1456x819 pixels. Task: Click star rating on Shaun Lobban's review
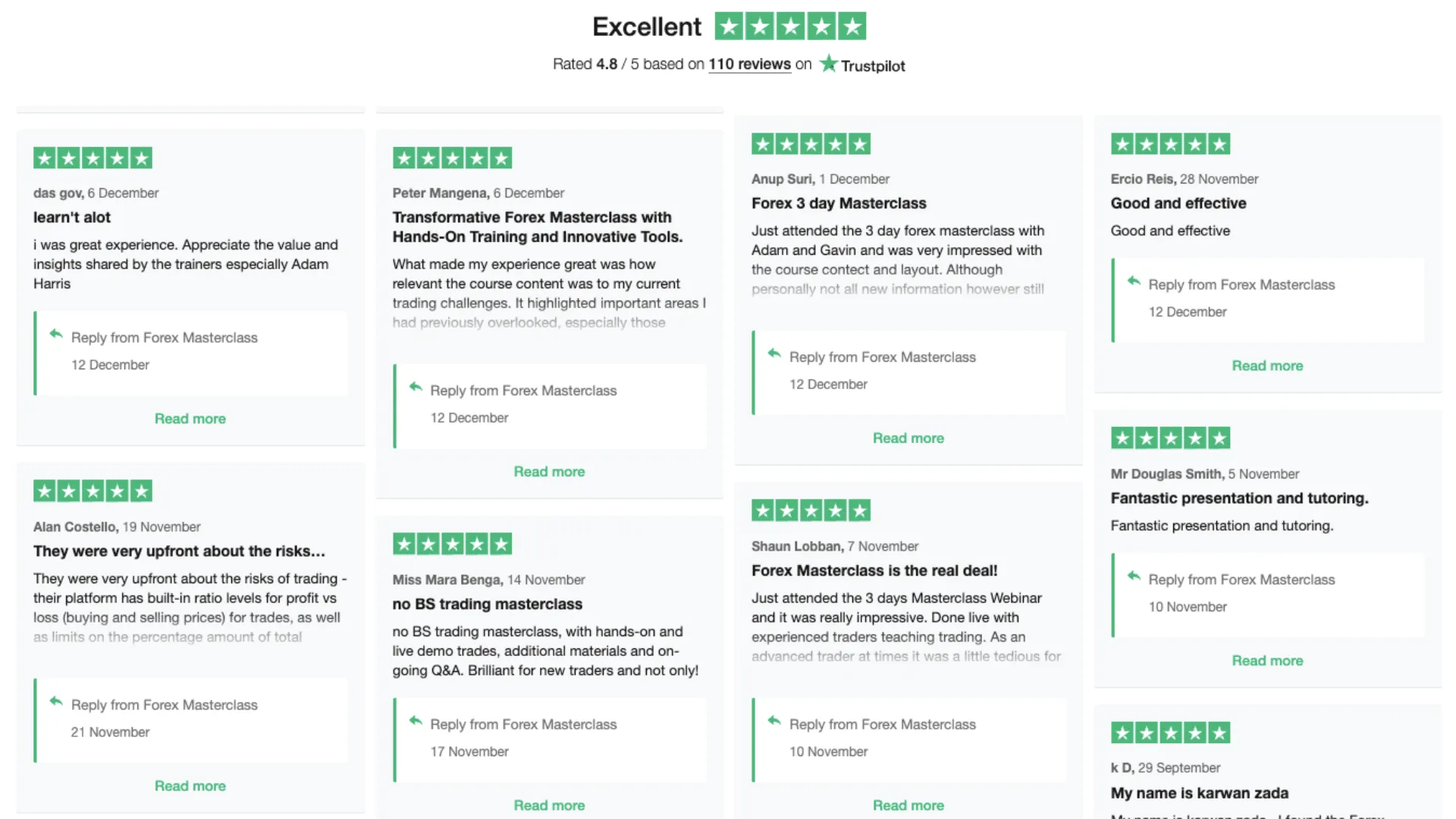coord(811,510)
